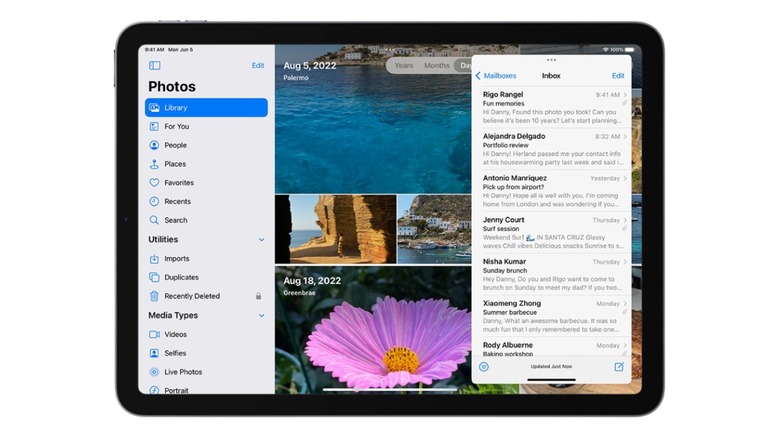Click the Selfies icon

pyautogui.click(x=154, y=353)
